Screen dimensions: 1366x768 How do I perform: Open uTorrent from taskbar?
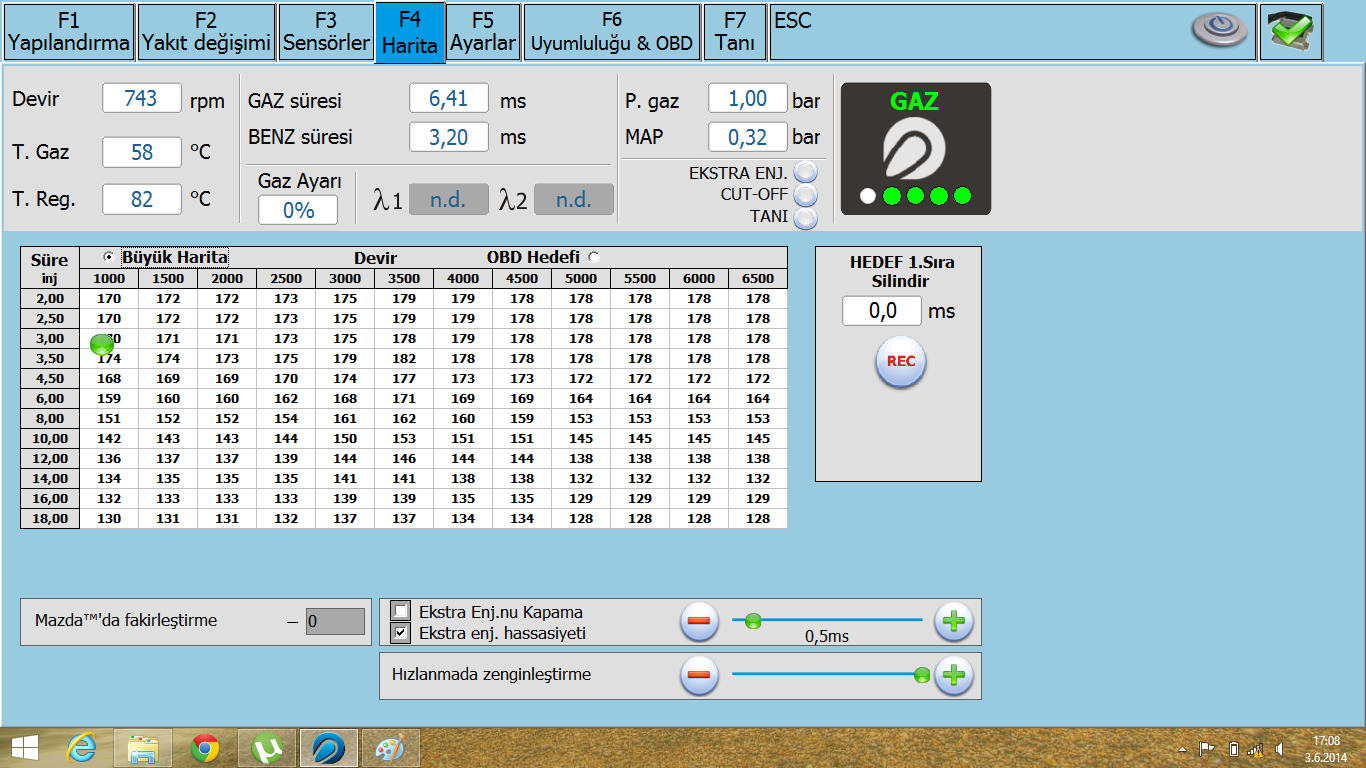[267, 748]
